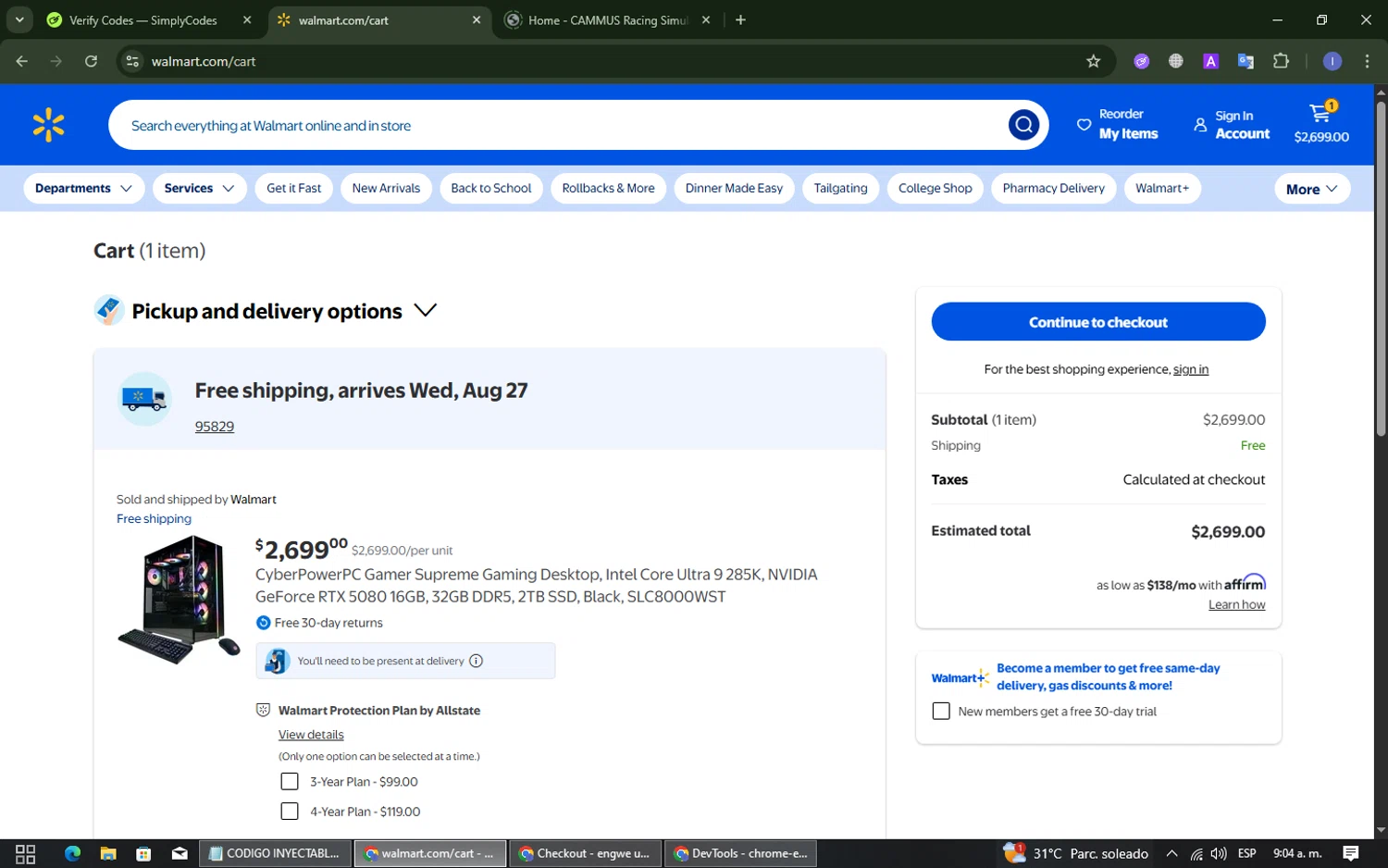Open the College Shop menu pill
Viewport: 1388px width, 868px height.
coord(935,188)
